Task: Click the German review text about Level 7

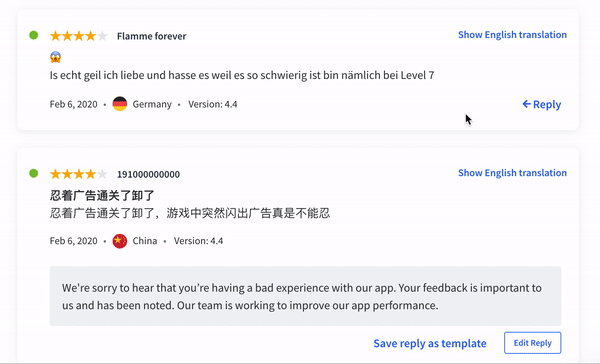Action: (x=242, y=75)
